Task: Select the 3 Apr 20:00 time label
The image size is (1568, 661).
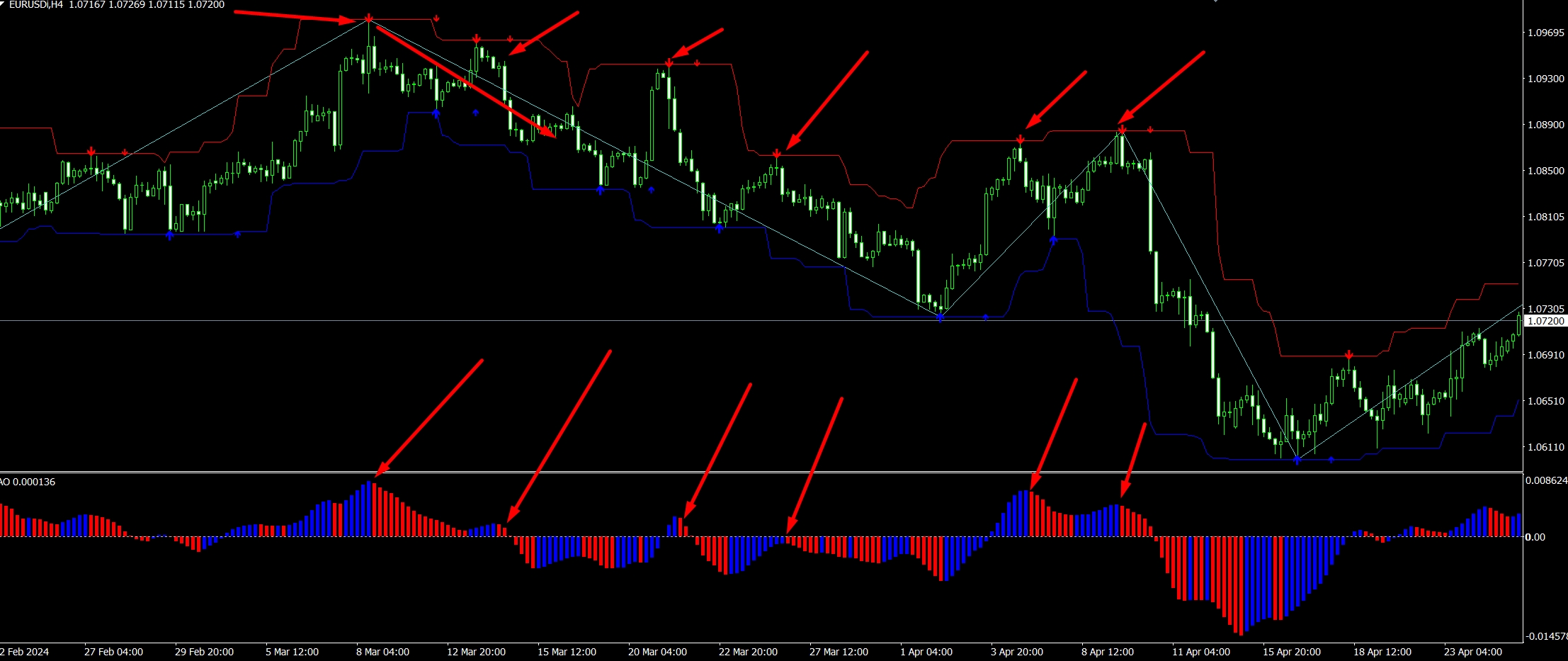Action: pos(1017,652)
